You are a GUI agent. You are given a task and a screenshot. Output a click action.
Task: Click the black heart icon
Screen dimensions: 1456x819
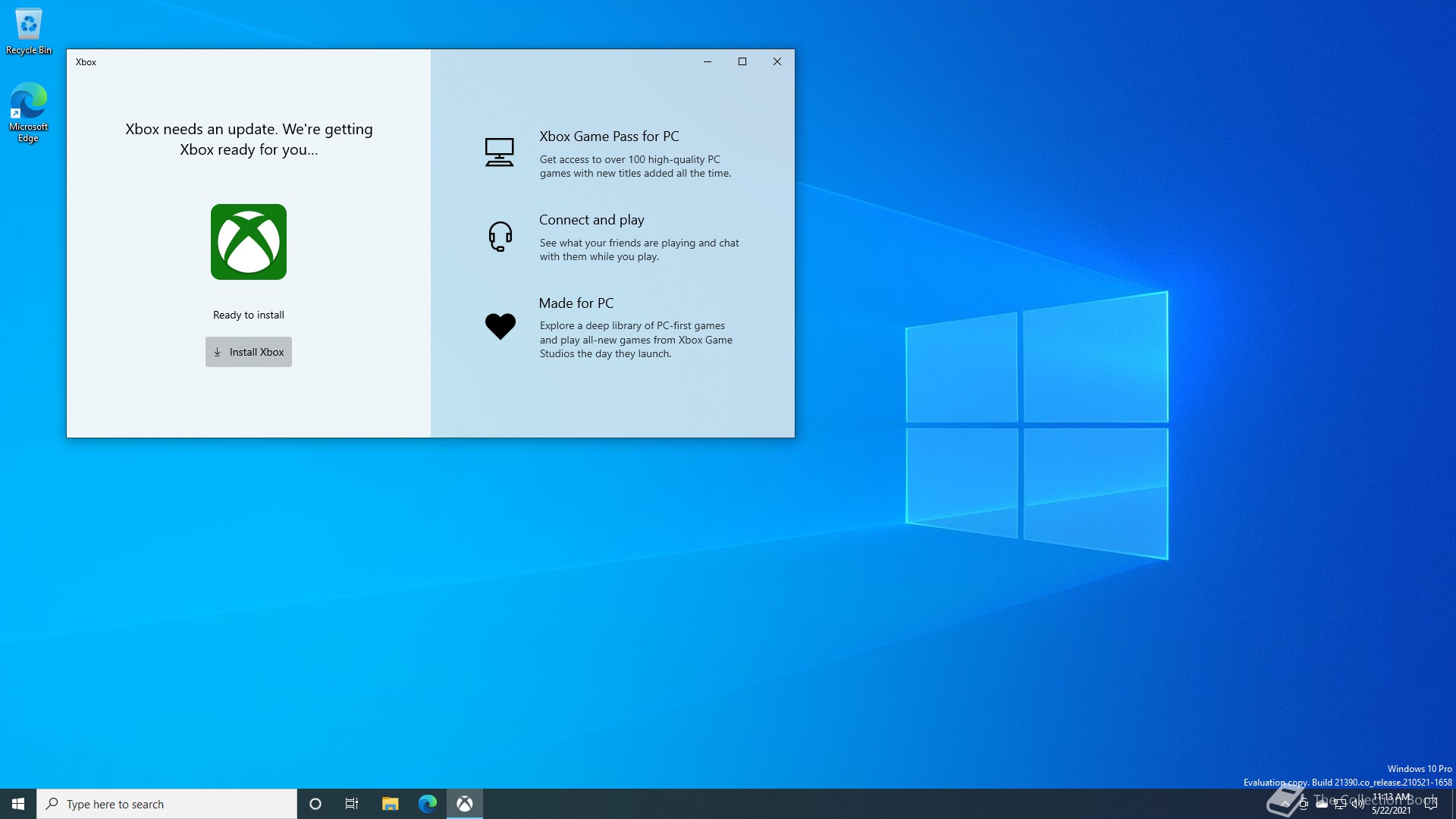tap(500, 327)
